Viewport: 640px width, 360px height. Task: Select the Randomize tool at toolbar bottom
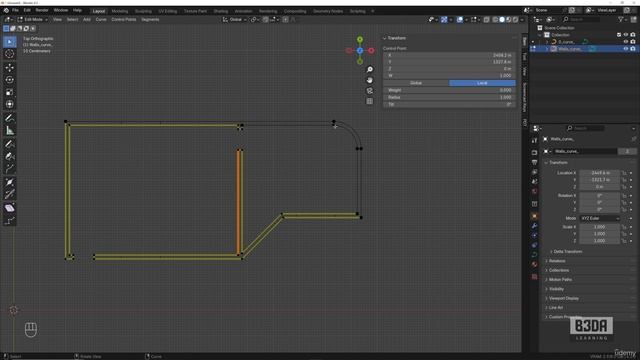9,221
